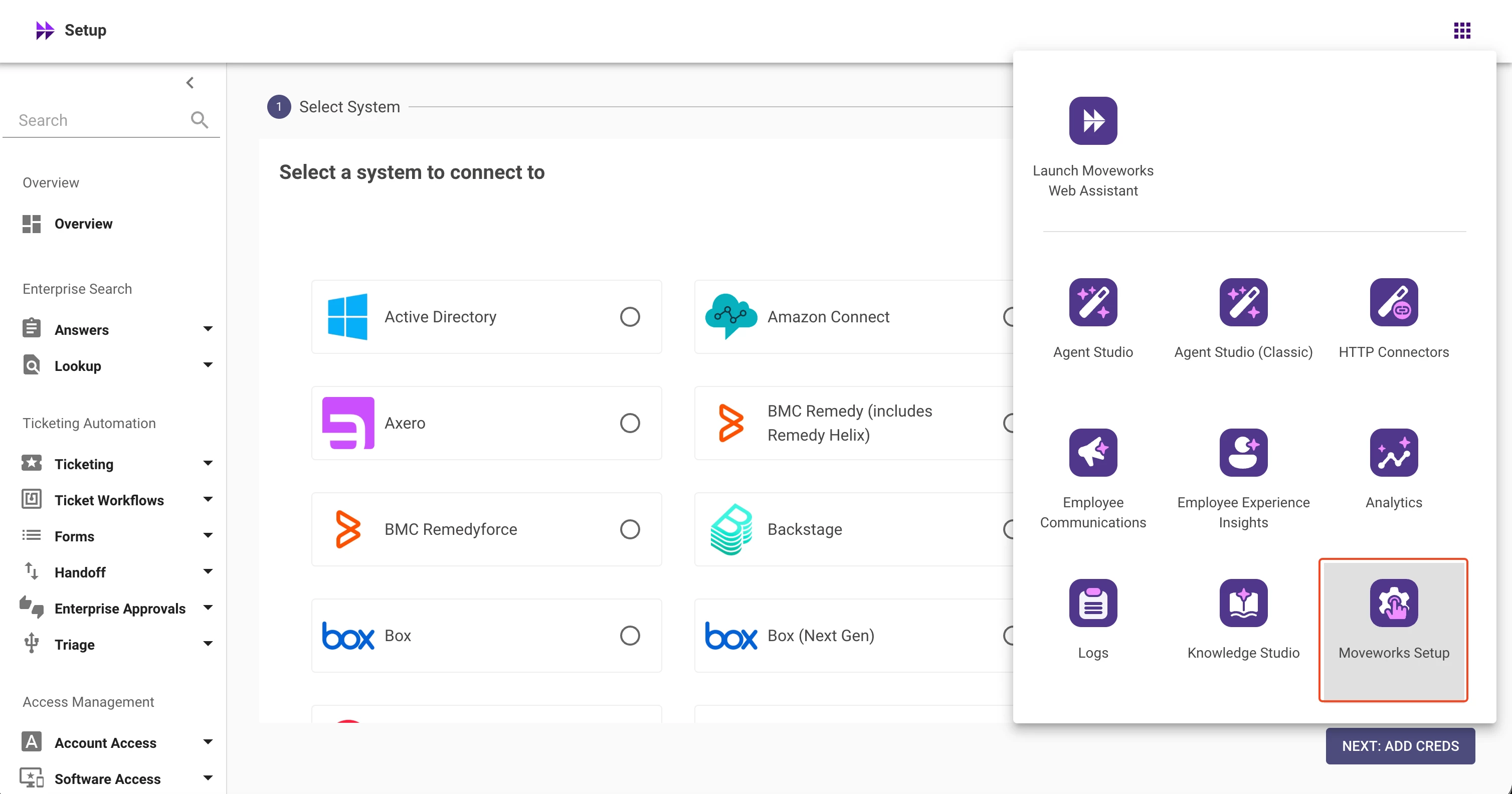Select the Active Directory radio button
Viewport: 1512px width, 794px height.
tap(629, 317)
